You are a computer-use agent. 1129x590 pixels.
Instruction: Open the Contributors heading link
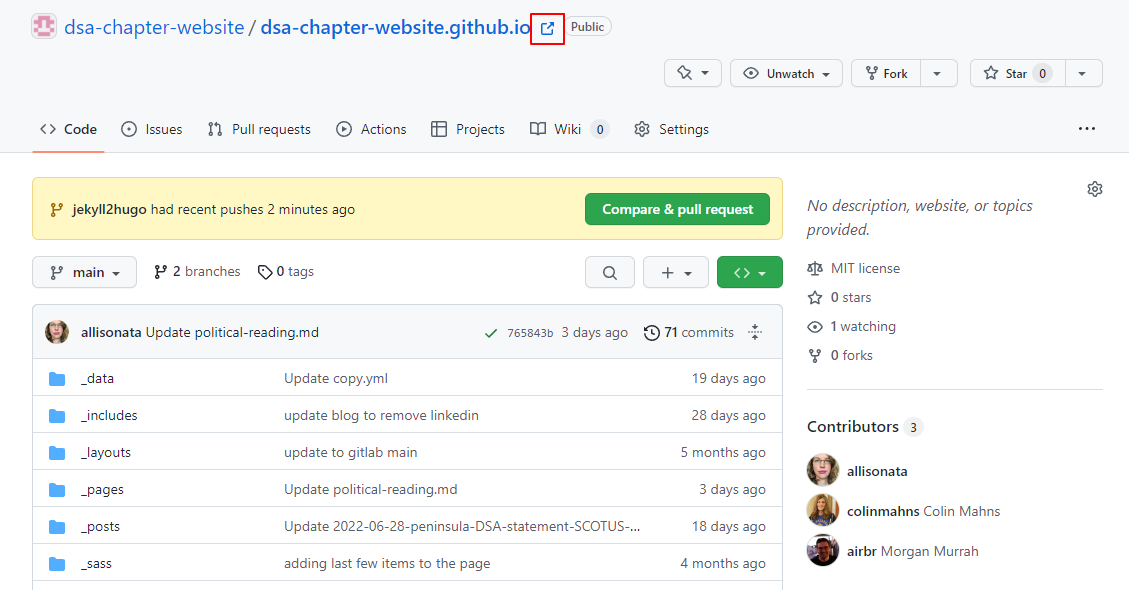point(865,426)
